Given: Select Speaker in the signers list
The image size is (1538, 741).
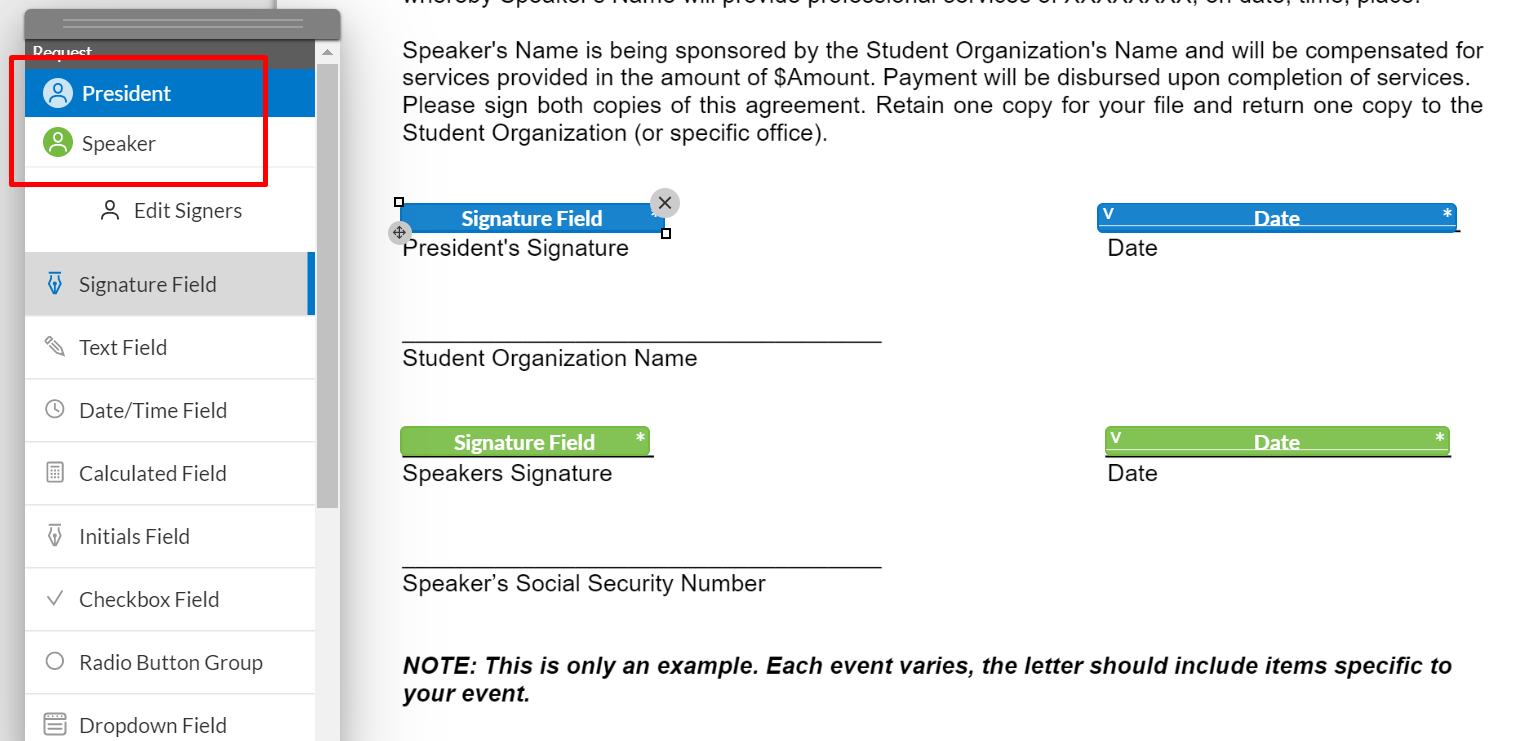Looking at the screenshot, I should tap(119, 144).
